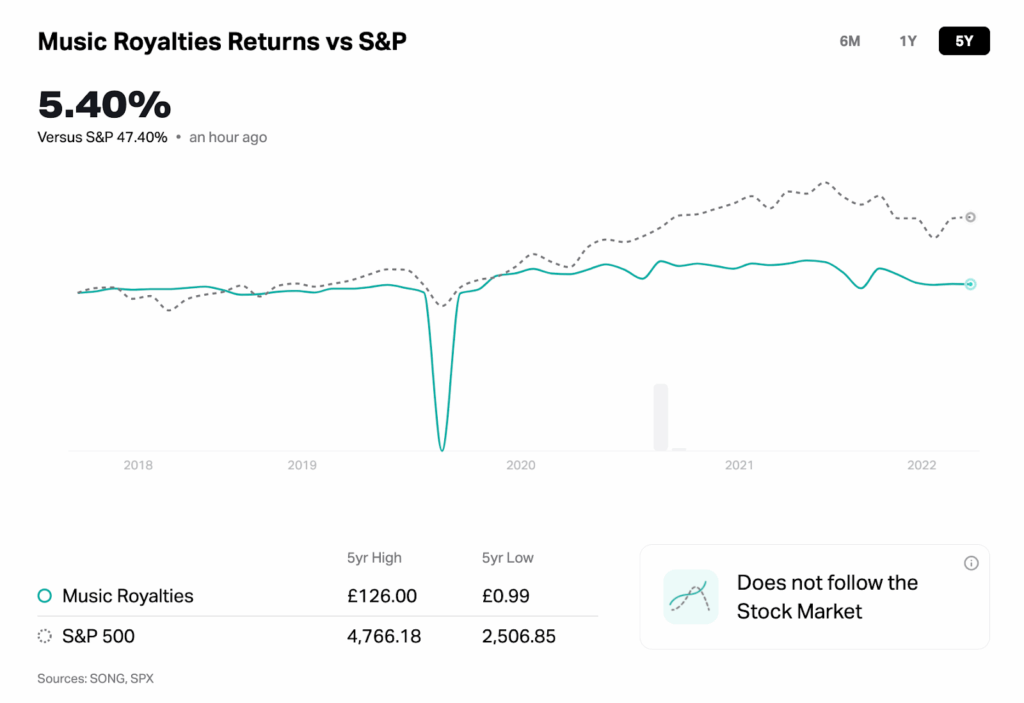Viewport: 1024px width, 703px height.
Task: Click the 5.40% return figure
Action: (x=105, y=105)
